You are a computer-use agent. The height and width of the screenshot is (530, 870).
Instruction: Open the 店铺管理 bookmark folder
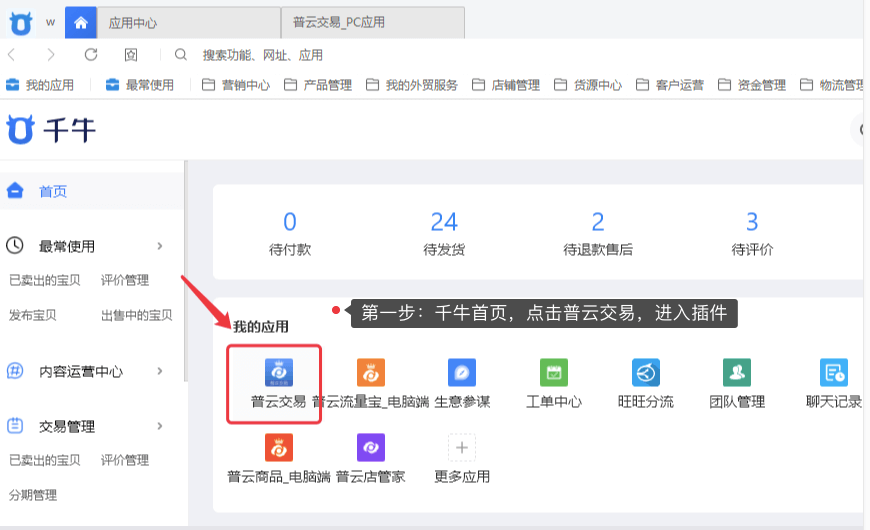505,85
